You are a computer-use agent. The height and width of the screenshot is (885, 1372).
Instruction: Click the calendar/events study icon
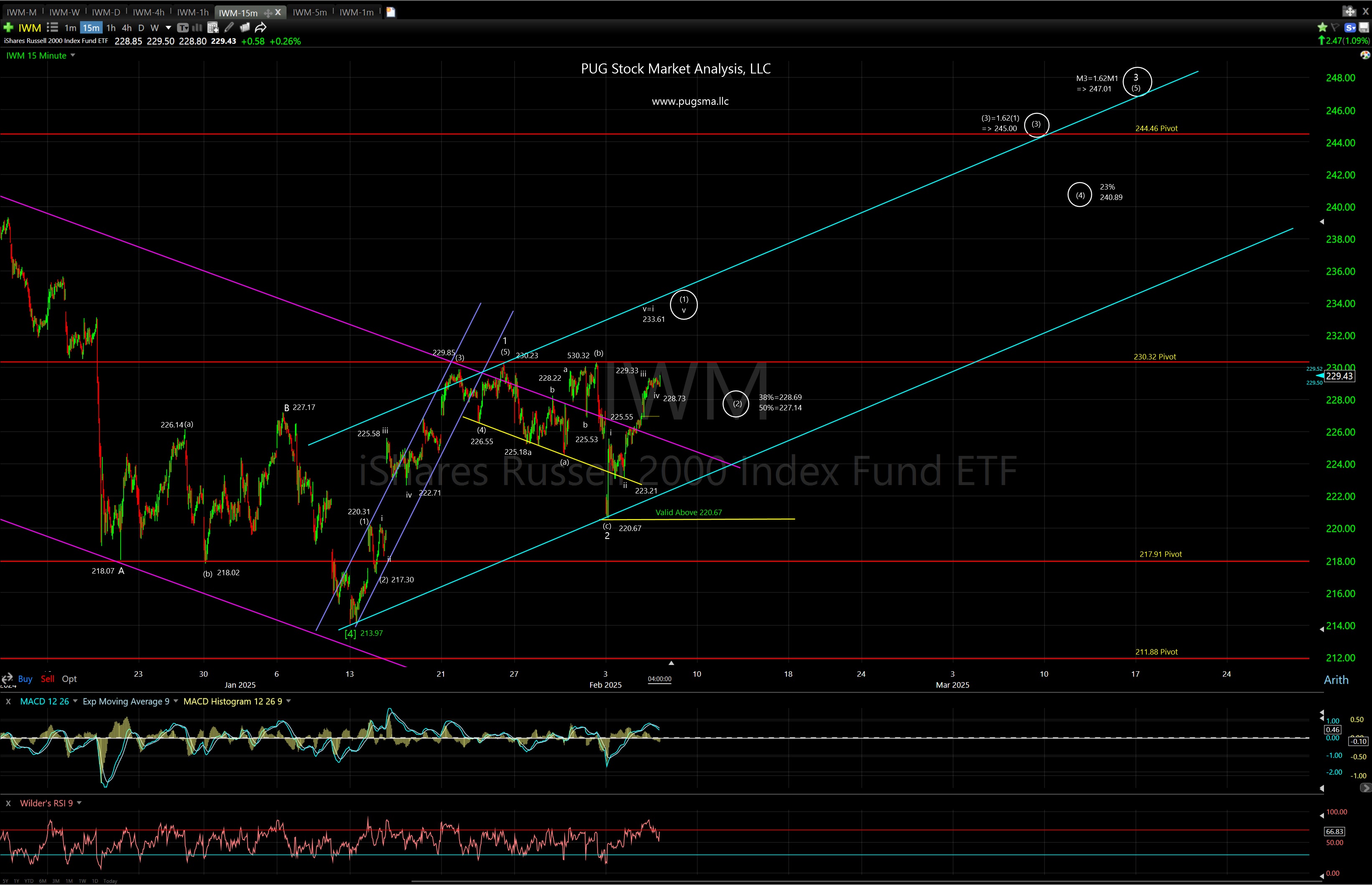coord(213,28)
